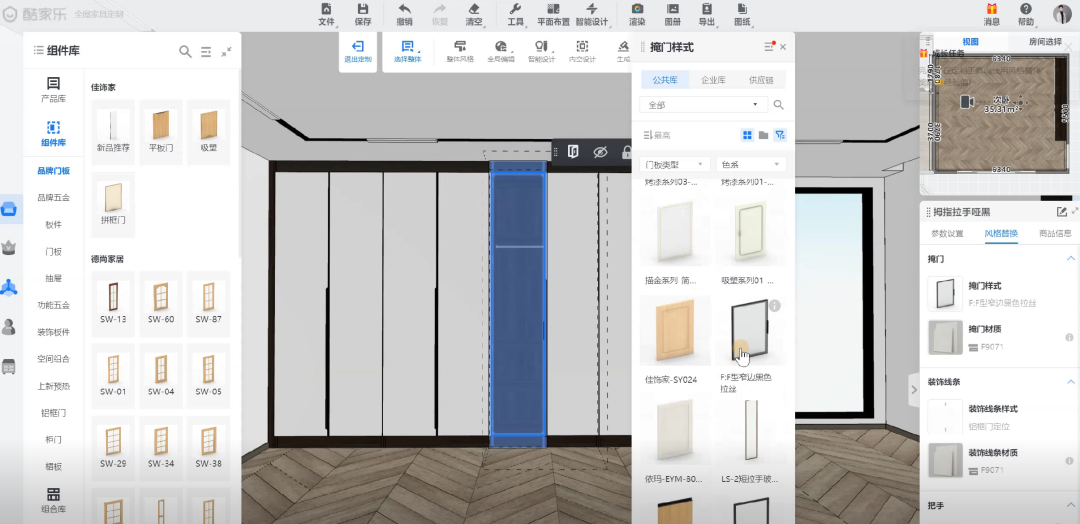
Task: Click the 撤销 (undo) icon
Action: click(404, 9)
